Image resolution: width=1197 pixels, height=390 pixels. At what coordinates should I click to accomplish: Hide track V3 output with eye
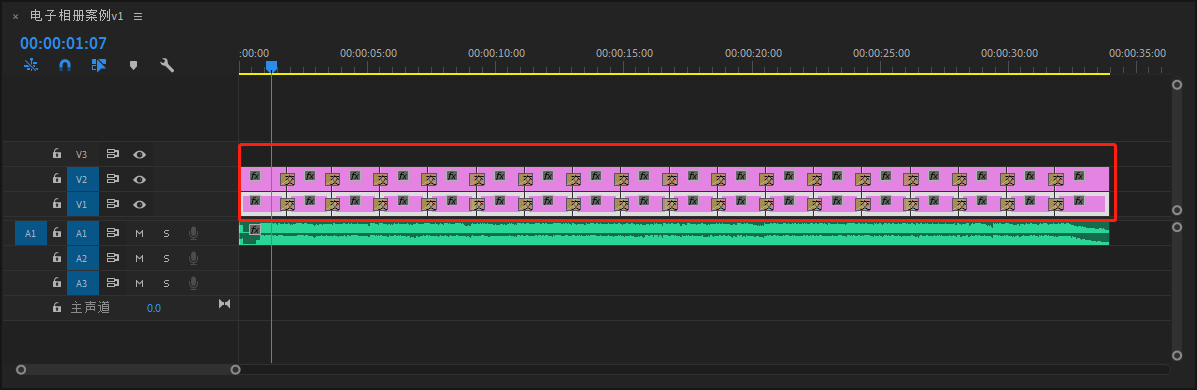click(140, 154)
